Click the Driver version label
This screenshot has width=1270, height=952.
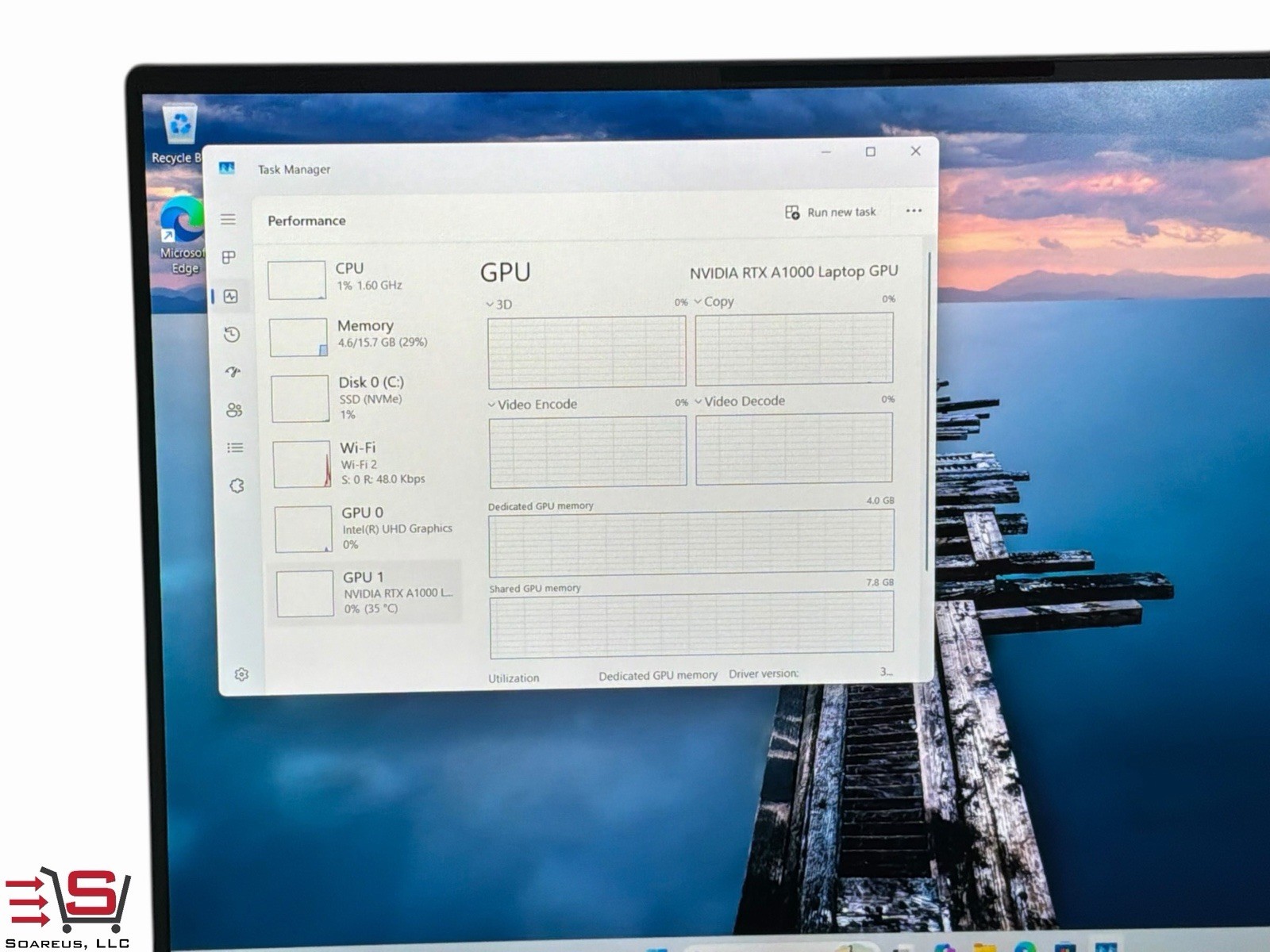tap(764, 674)
